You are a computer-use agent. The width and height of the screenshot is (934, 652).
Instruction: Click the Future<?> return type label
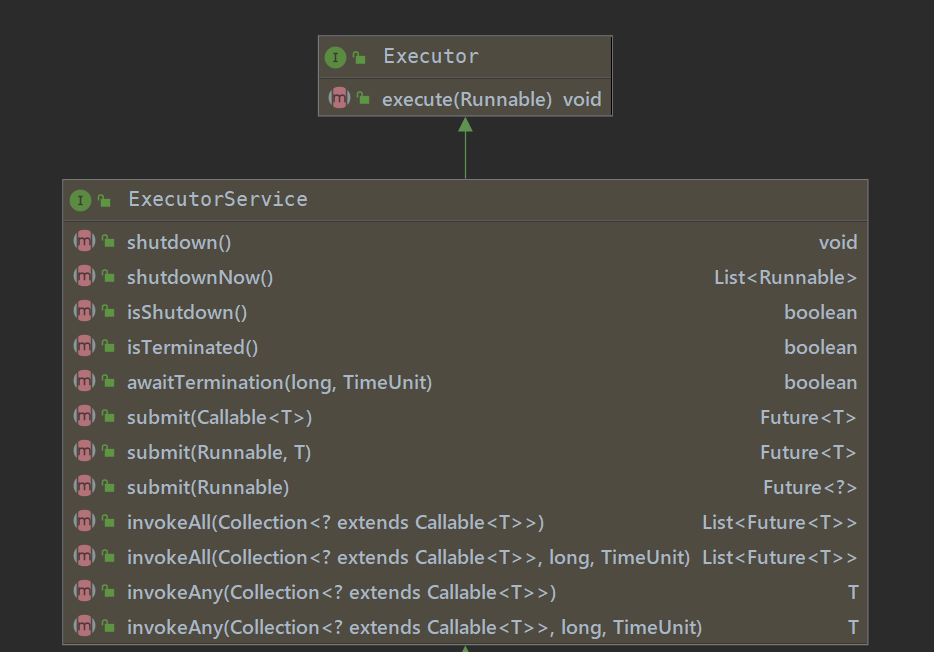[809, 487]
